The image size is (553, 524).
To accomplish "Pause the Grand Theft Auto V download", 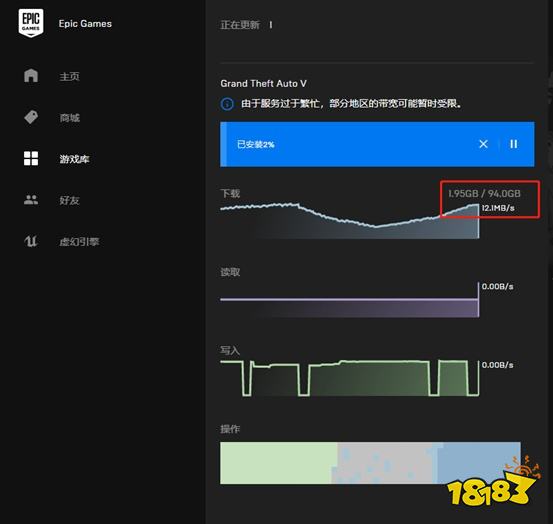I will (514, 144).
